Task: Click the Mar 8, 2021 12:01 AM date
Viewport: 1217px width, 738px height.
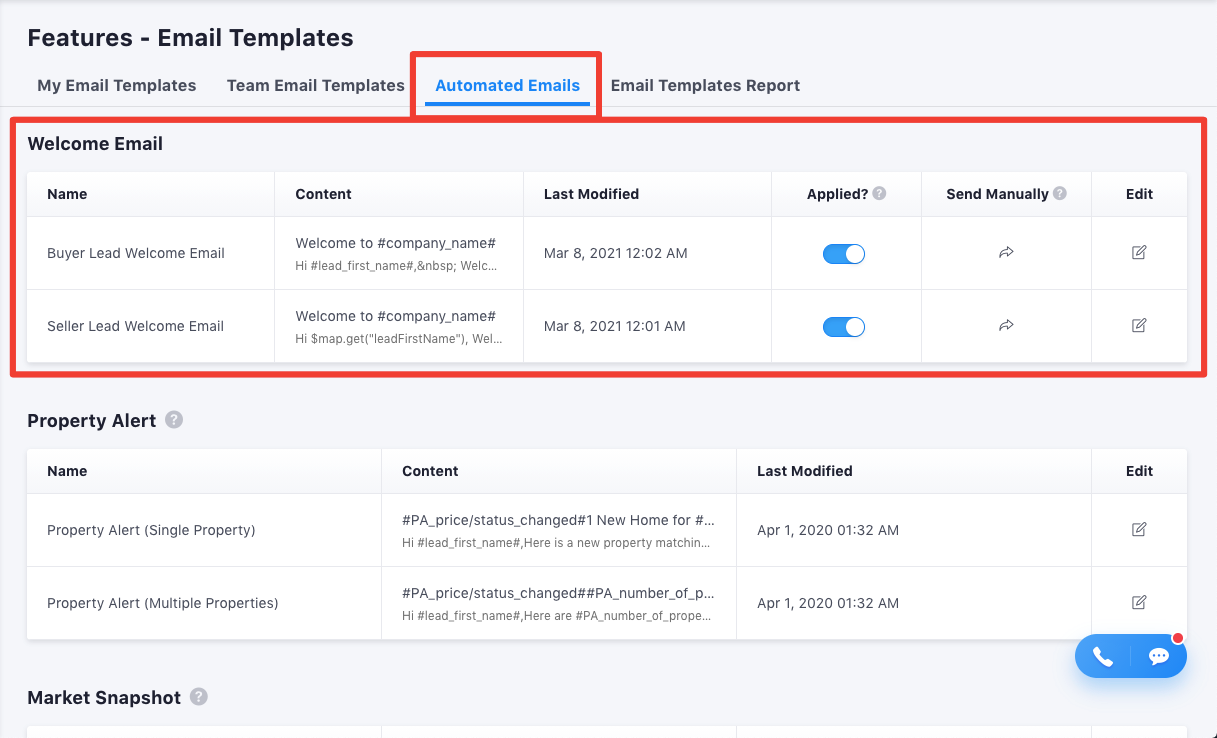Action: pyautogui.click(x=615, y=326)
